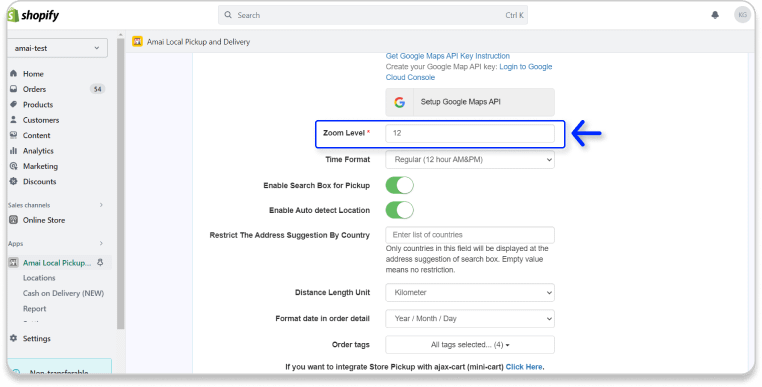Click the Setup Google Maps API button
Image resolution: width=762 pixels, height=387 pixels.
pos(470,102)
